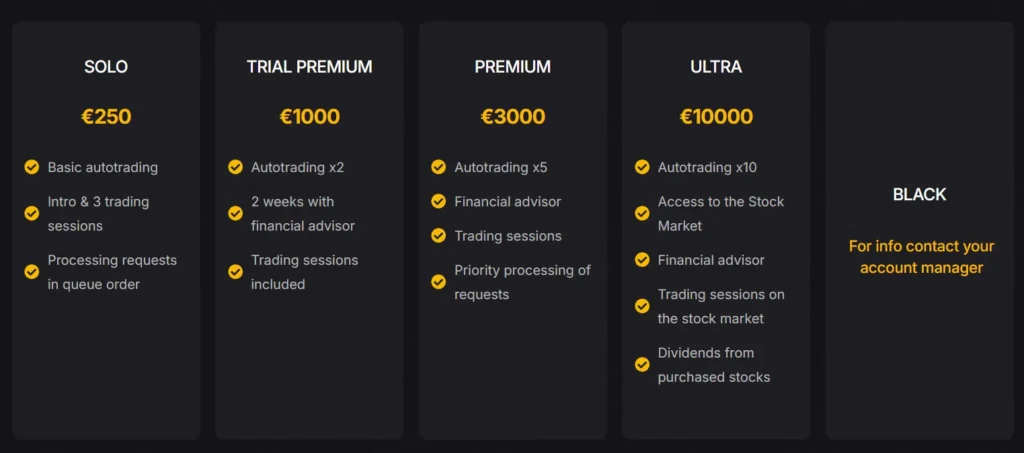This screenshot has height=453, width=1024.
Task: Click the BLACK plan title
Action: click(x=919, y=194)
